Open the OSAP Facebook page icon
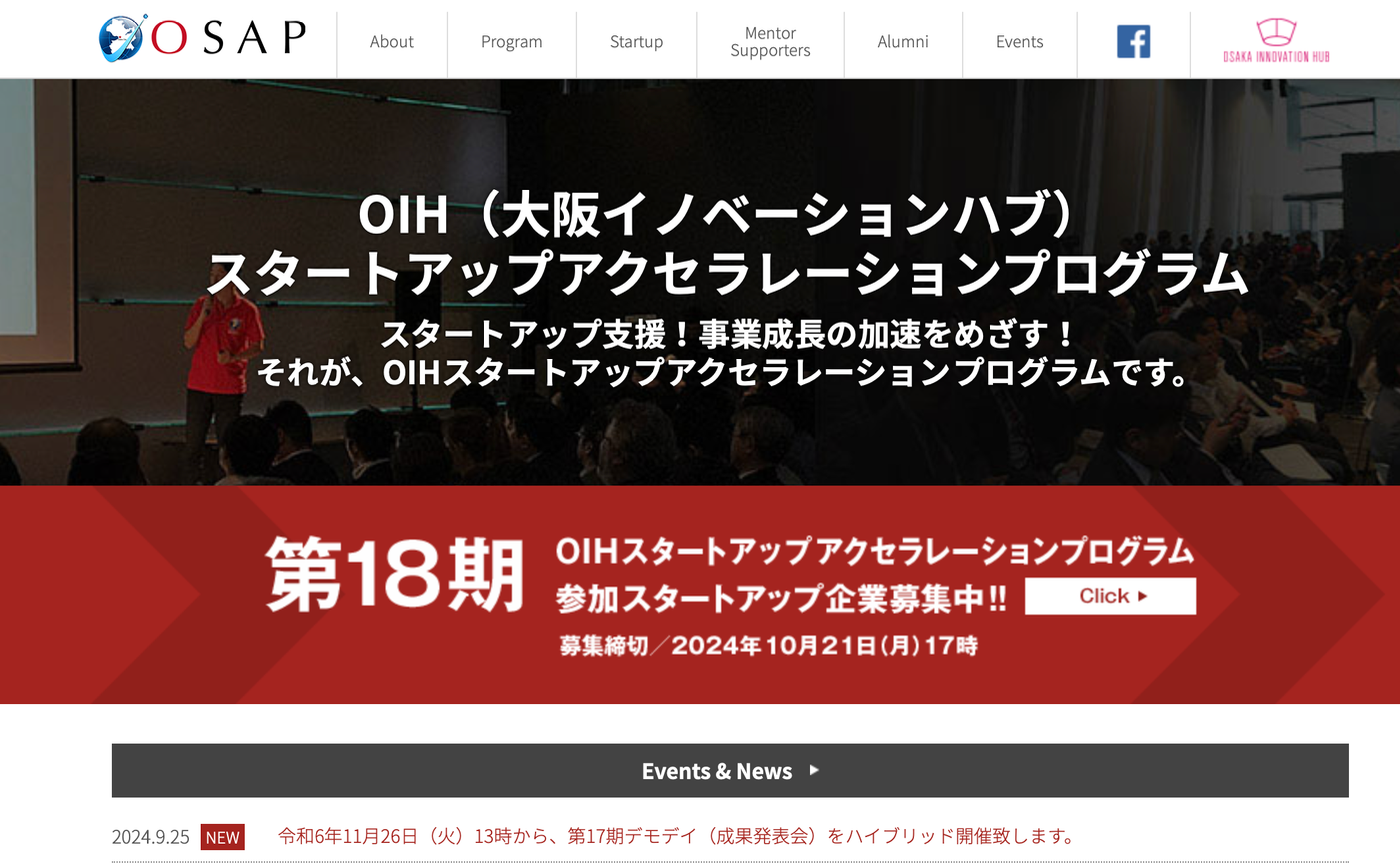This screenshot has width=1400, height=864. click(x=1133, y=43)
